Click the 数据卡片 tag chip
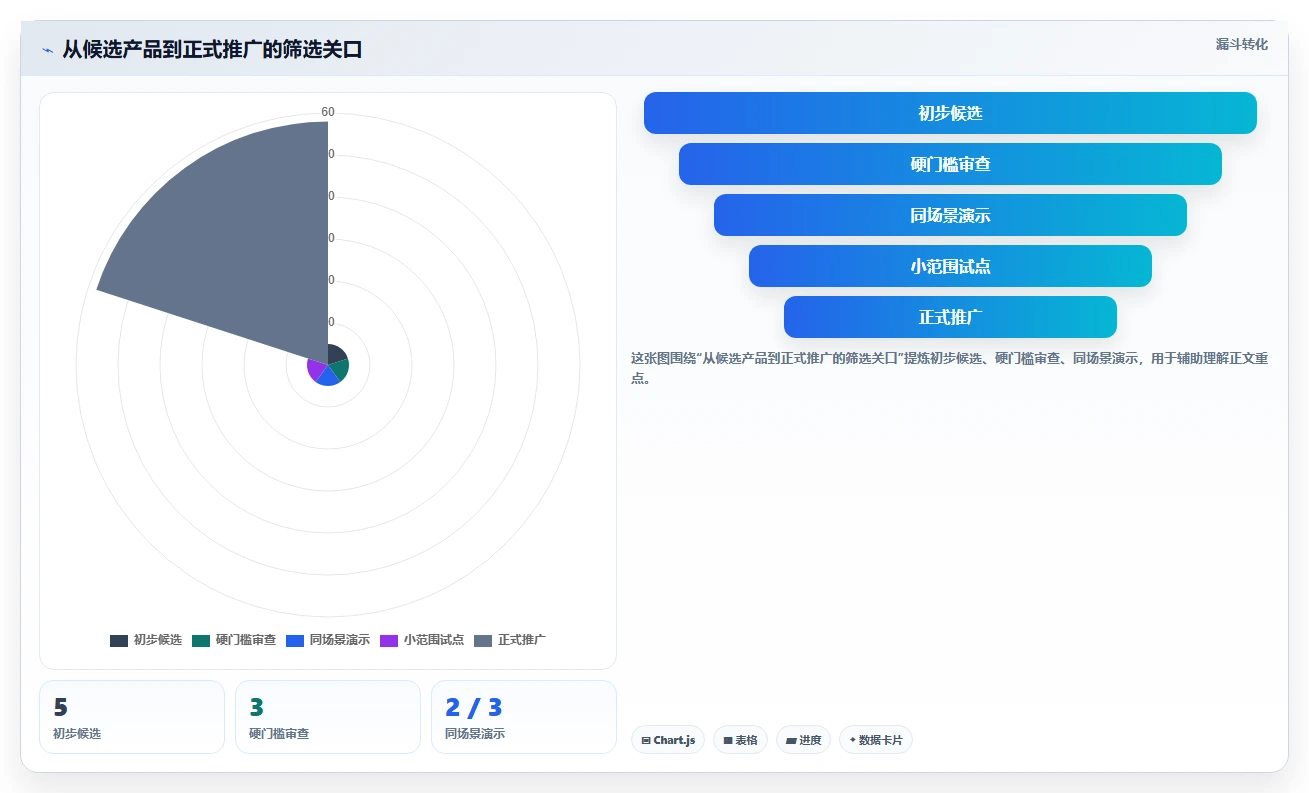This screenshot has width=1309, height=793. pos(876,740)
